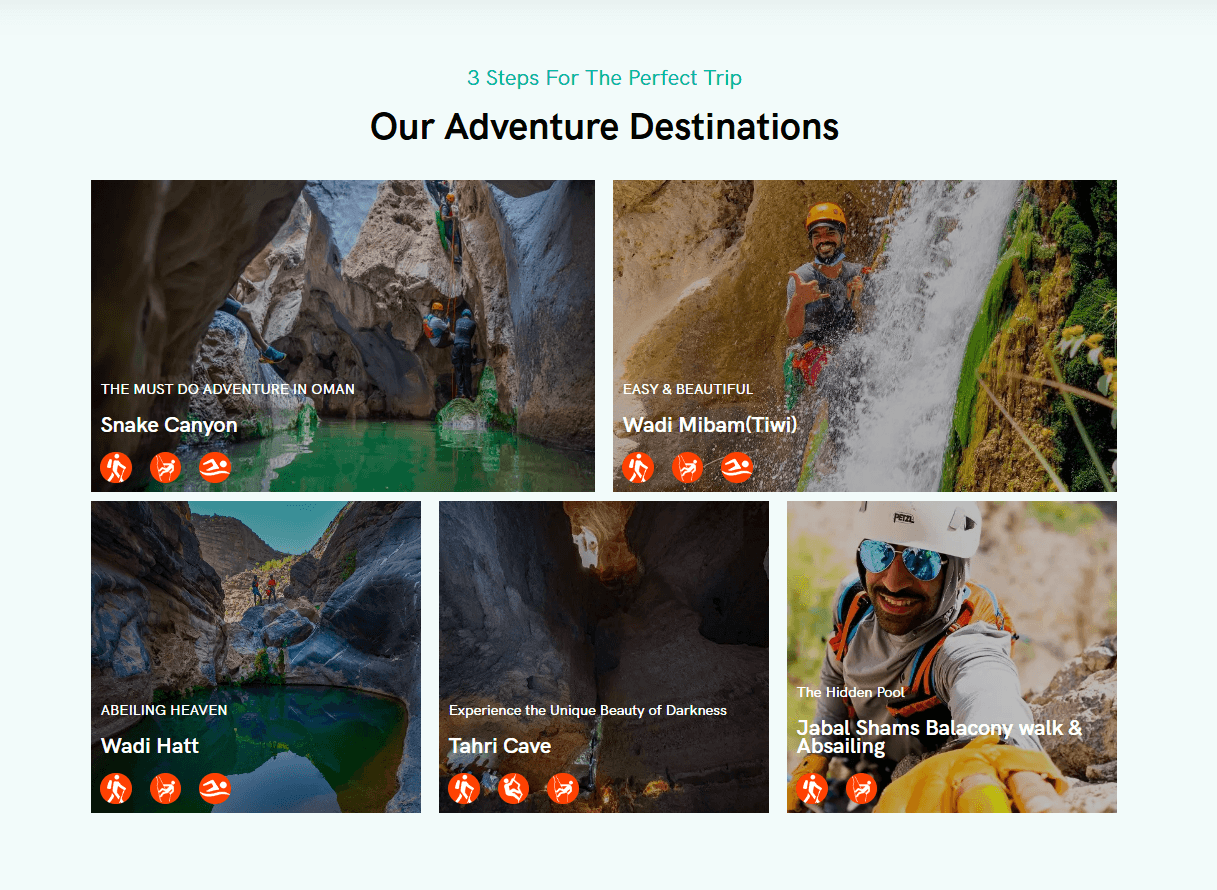Click the abseiling icon on Wadi Hatt card

point(166,788)
